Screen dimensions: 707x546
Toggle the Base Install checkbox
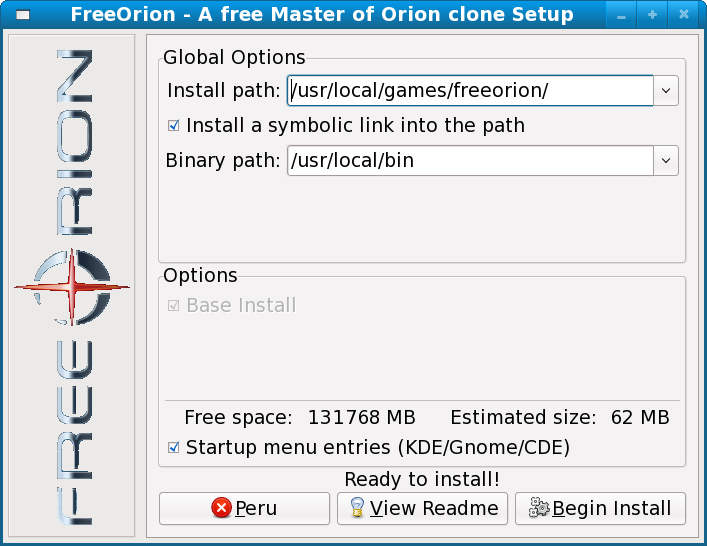pos(174,306)
